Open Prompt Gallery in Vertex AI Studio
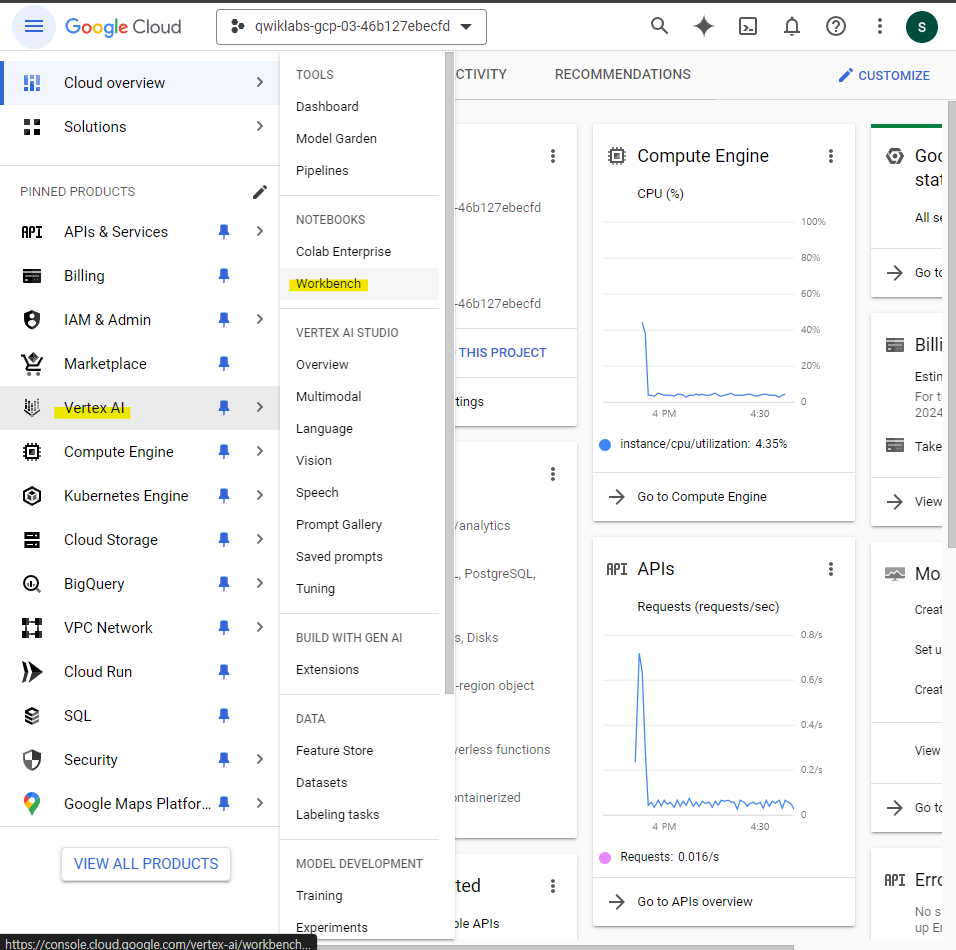Image resolution: width=956 pixels, height=950 pixels. (359, 525)
